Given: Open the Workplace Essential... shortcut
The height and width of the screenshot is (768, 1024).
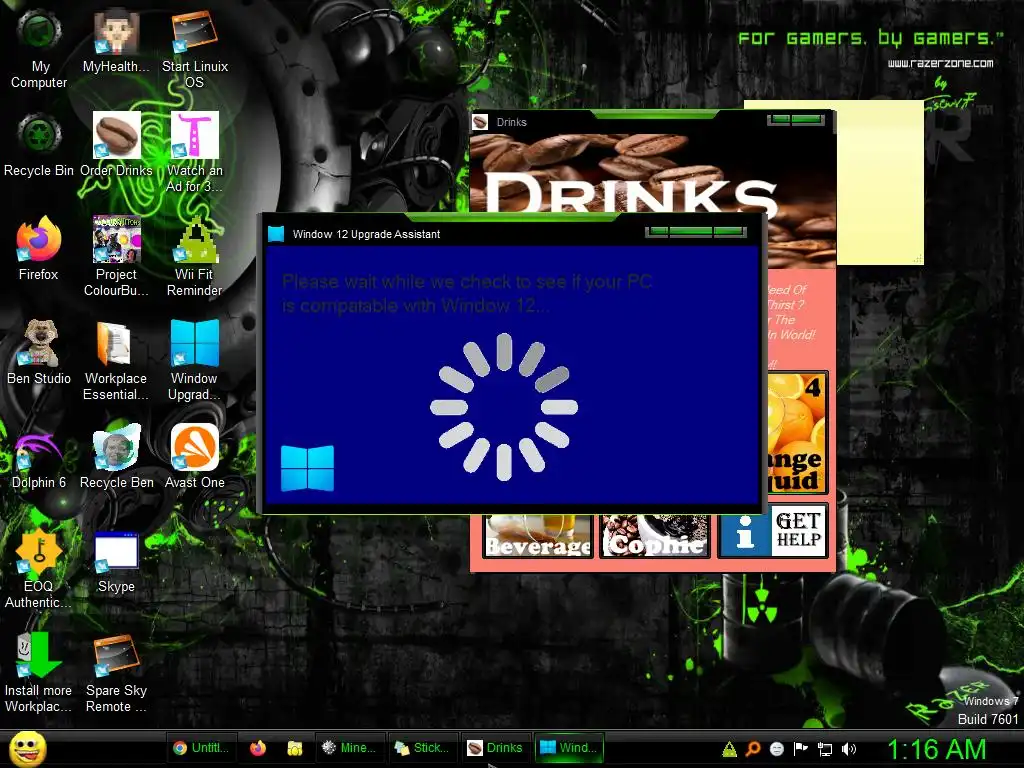Looking at the screenshot, I should click(116, 360).
